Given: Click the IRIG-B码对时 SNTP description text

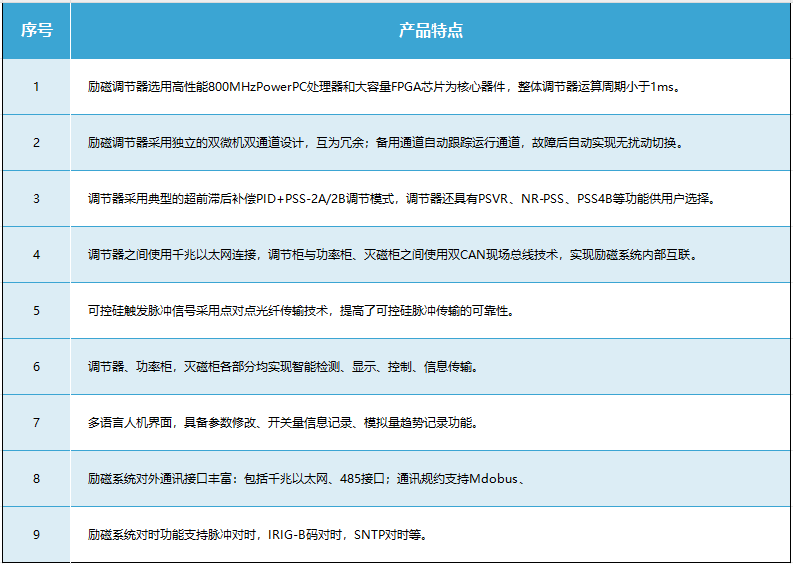Looking at the screenshot, I should (x=258, y=535).
